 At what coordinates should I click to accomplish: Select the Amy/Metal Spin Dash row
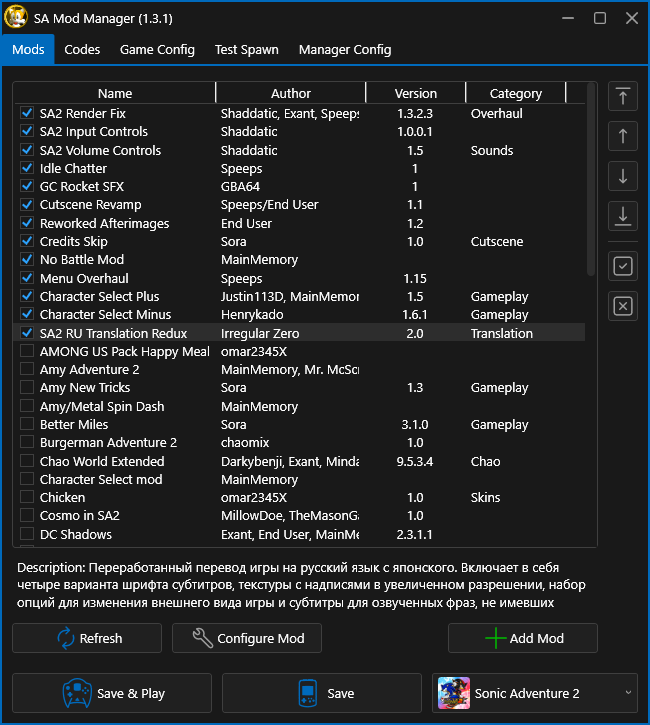coord(300,406)
